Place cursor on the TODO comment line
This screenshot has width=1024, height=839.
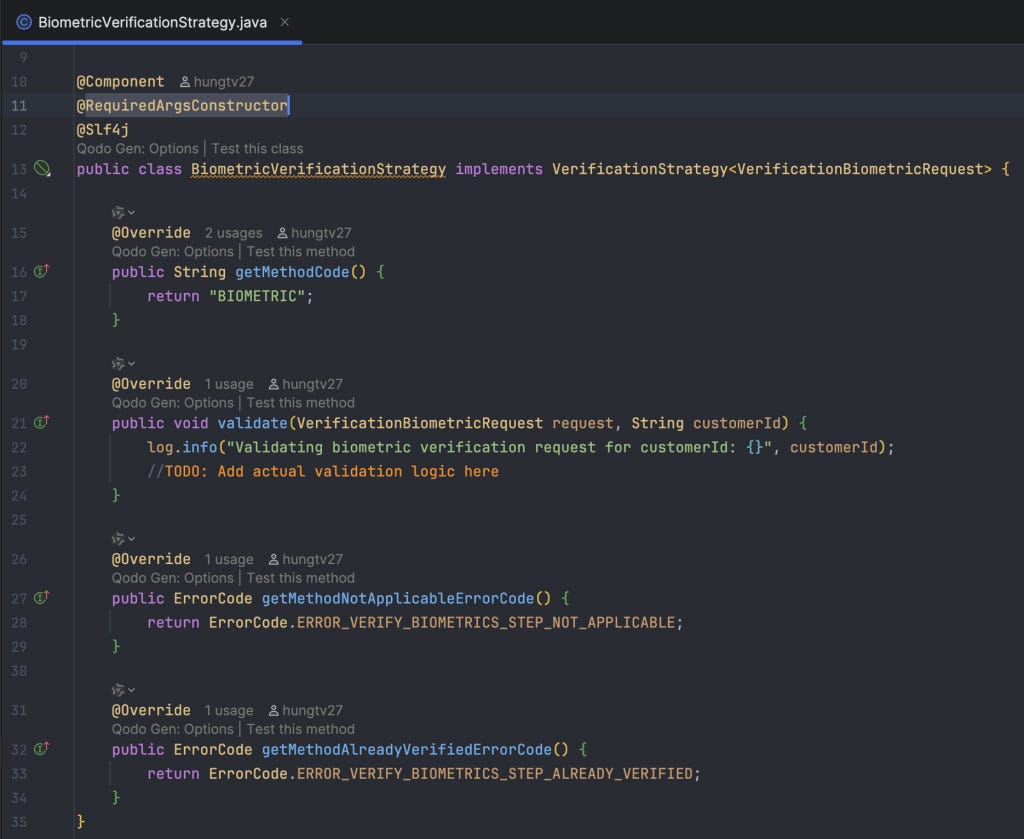[x=323, y=471]
